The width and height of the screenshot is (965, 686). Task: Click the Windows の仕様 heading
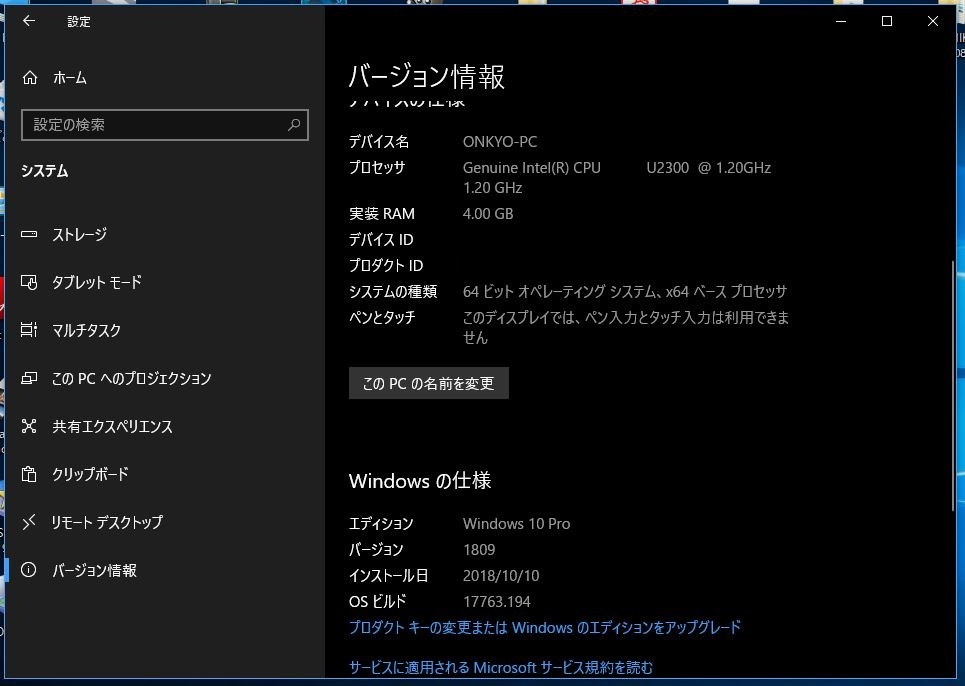[x=420, y=481]
